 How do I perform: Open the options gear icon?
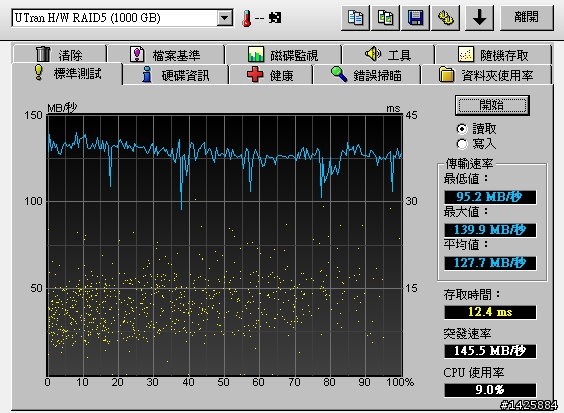click(x=446, y=18)
